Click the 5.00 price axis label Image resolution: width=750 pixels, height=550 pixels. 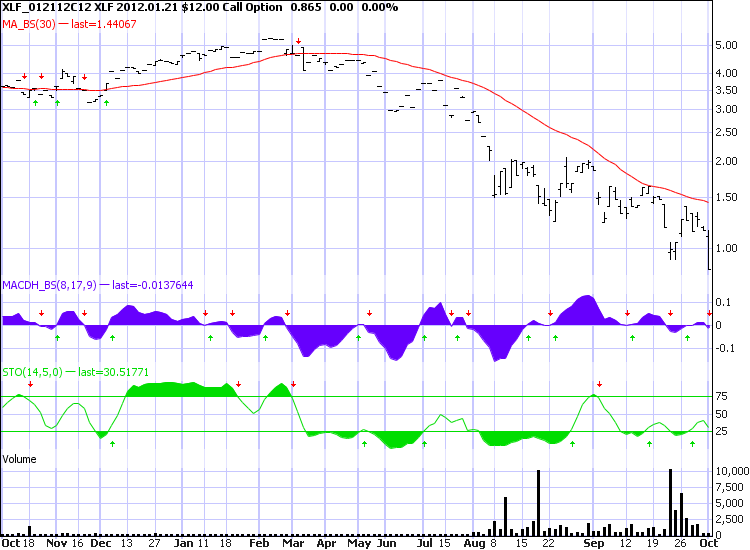(x=725, y=45)
